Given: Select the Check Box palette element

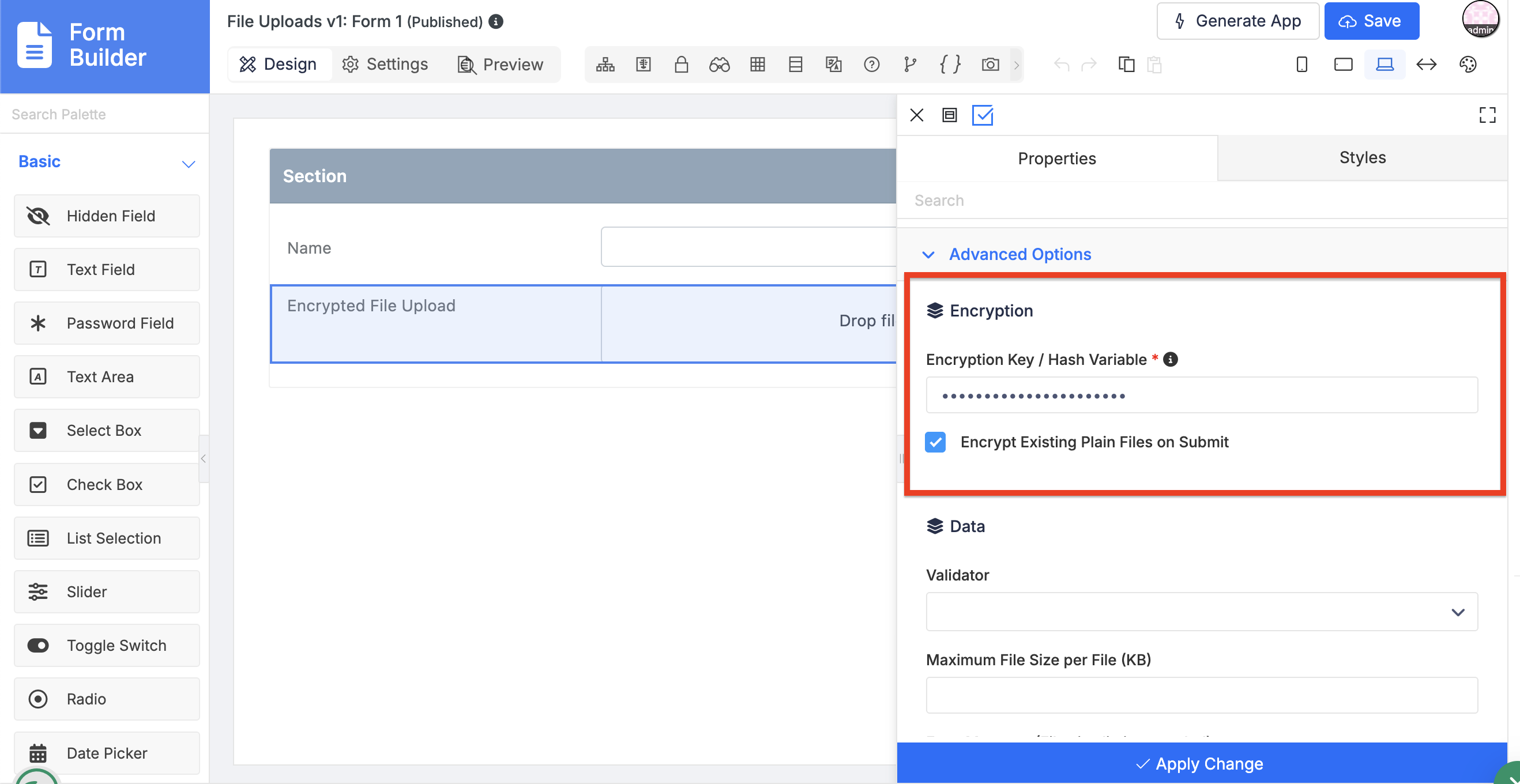Looking at the screenshot, I should (x=107, y=484).
